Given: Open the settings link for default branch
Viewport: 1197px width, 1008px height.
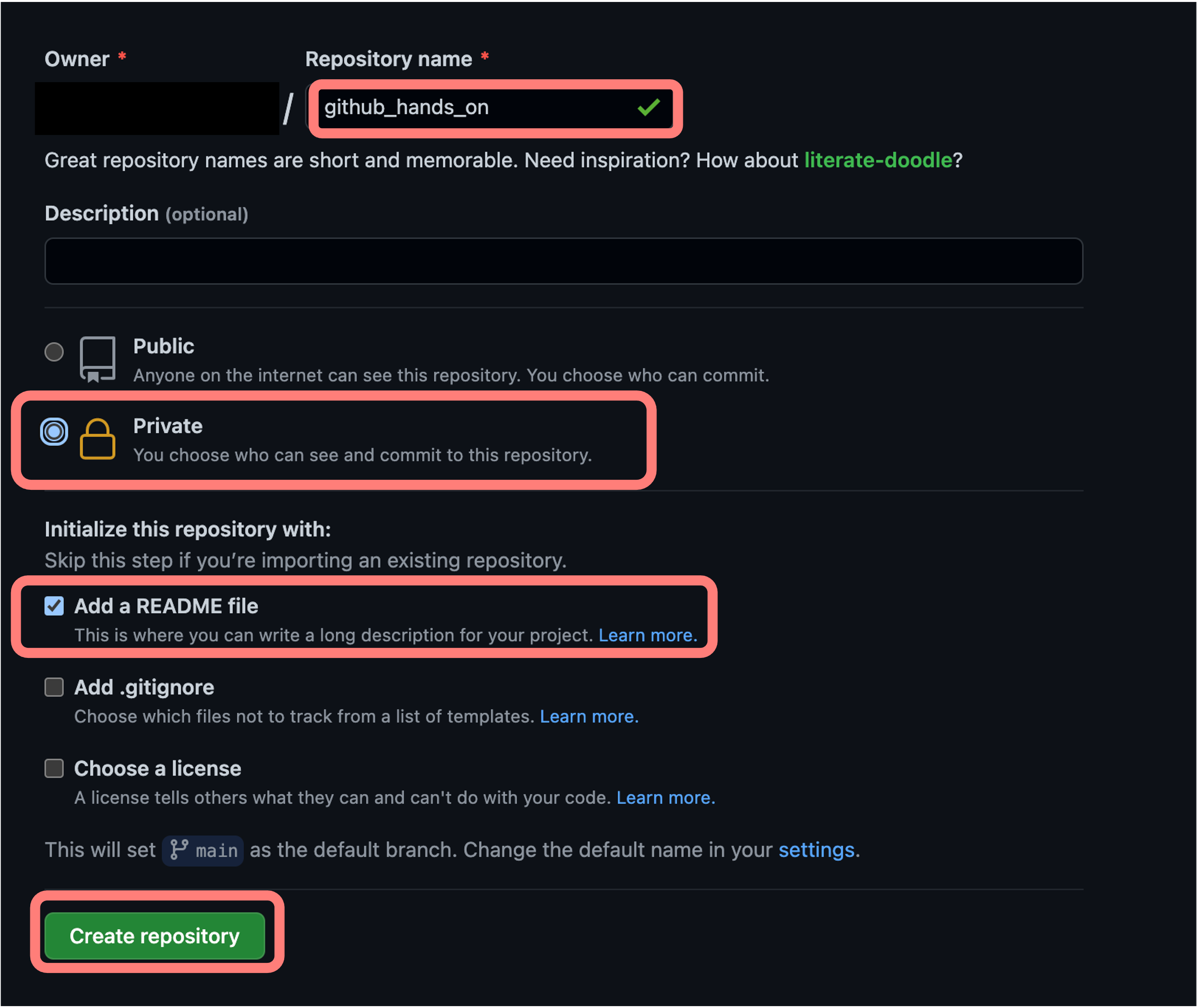Looking at the screenshot, I should [817, 850].
